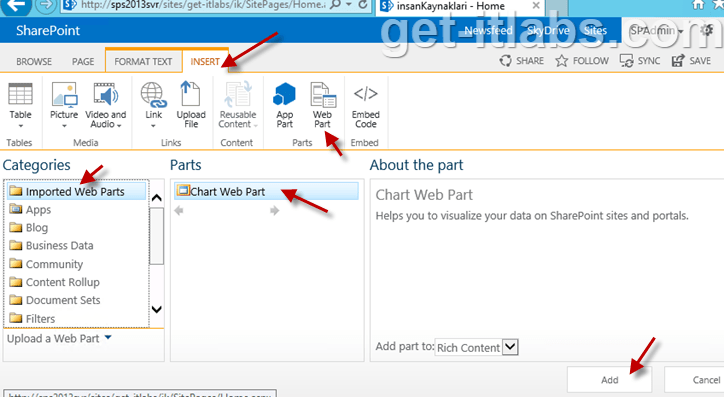The image size is (725, 400).
Task: Click the Table icon in the ribbon
Action: pyautogui.click(x=20, y=94)
